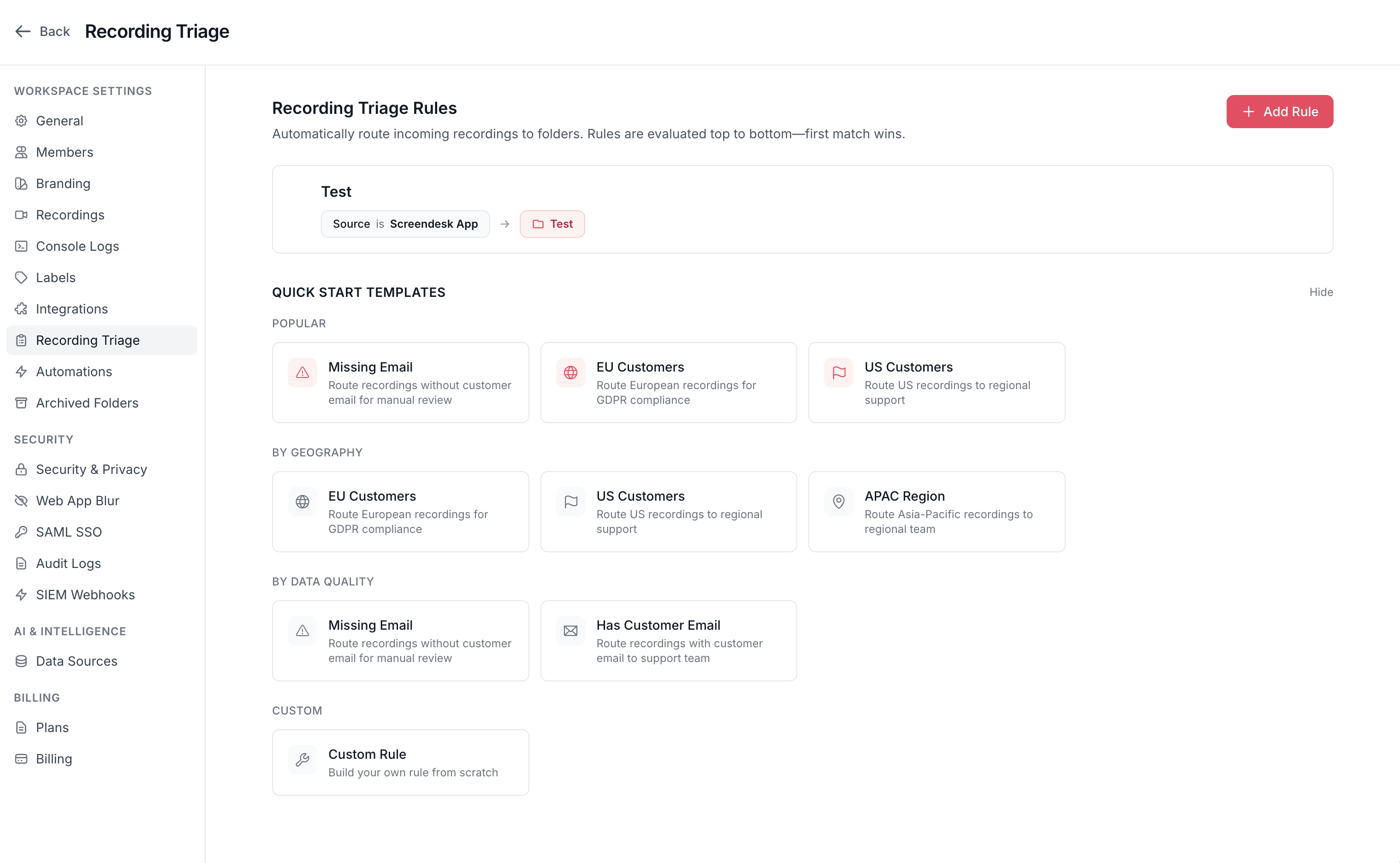The width and height of the screenshot is (1400, 863).
Task: Click the Web App Blur eye icon
Action: coord(21,501)
